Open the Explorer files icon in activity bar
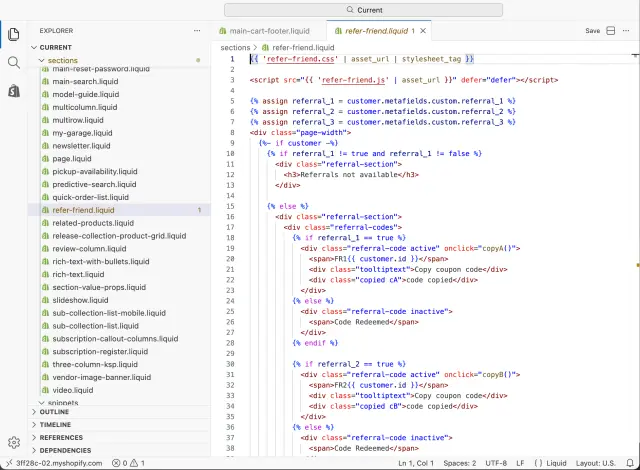Image resolution: width=640 pixels, height=470 pixels. click(13, 34)
